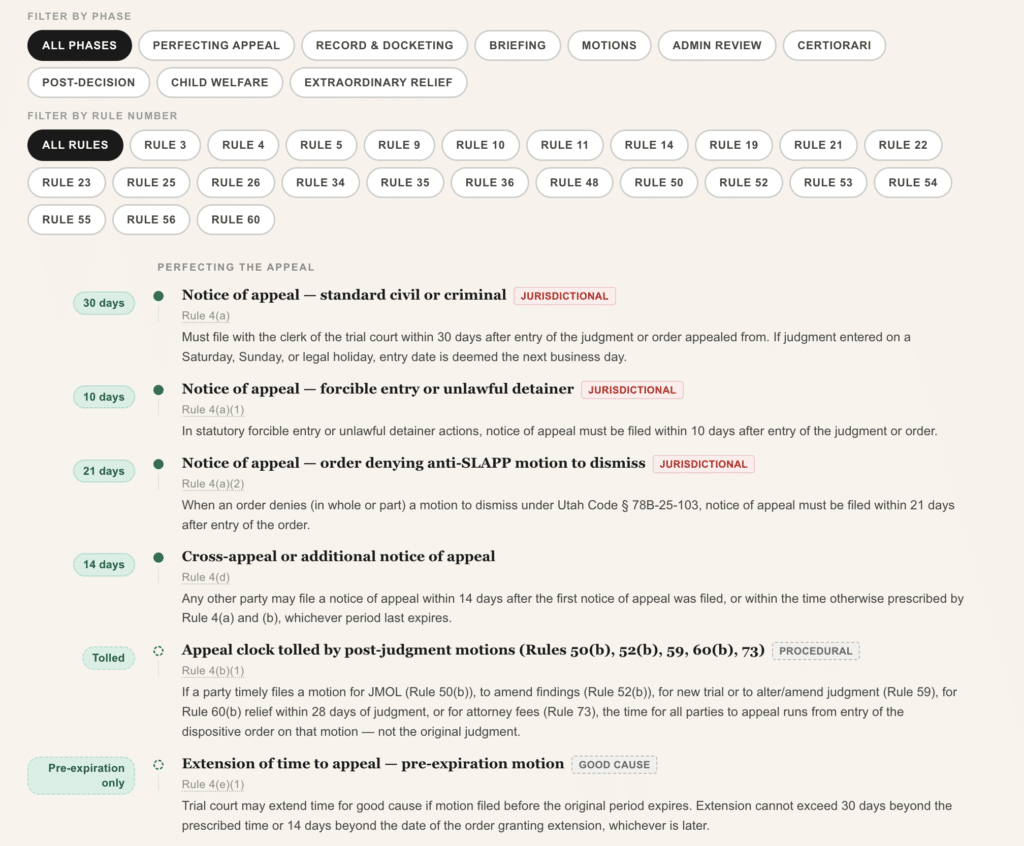The width and height of the screenshot is (1024, 846).
Task: Click the GOOD CAUSE badge
Action: 614,763
